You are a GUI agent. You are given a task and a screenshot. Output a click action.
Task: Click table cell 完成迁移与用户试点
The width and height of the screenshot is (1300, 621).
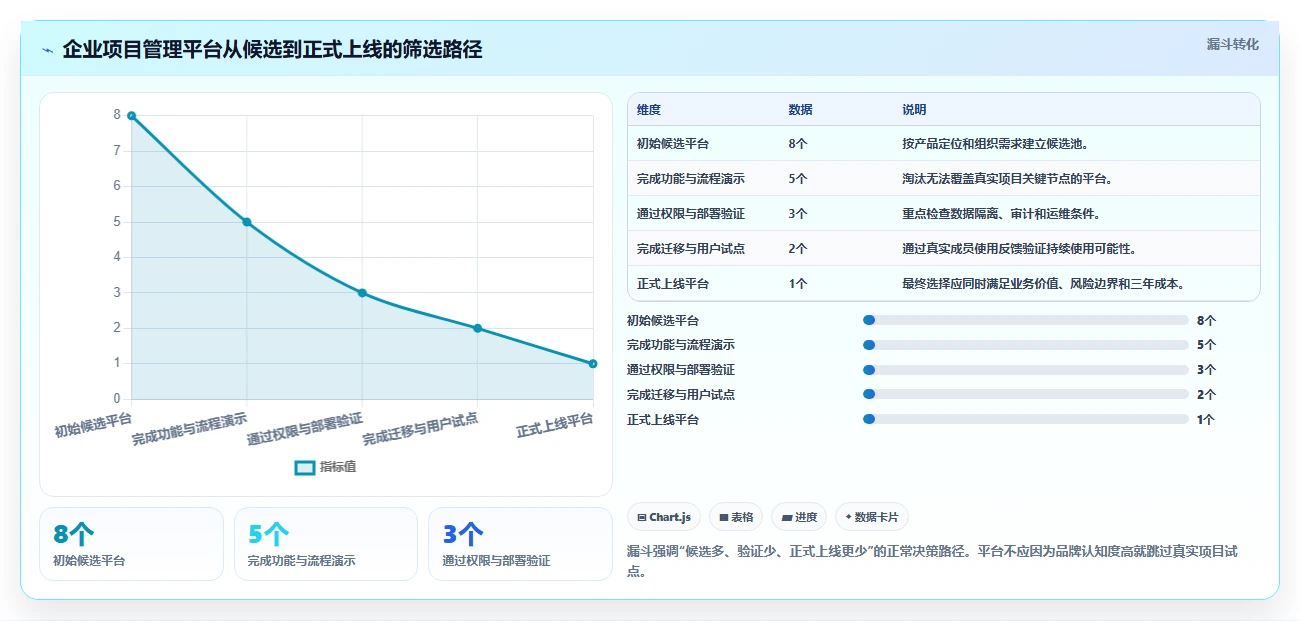pyautogui.click(x=691, y=249)
